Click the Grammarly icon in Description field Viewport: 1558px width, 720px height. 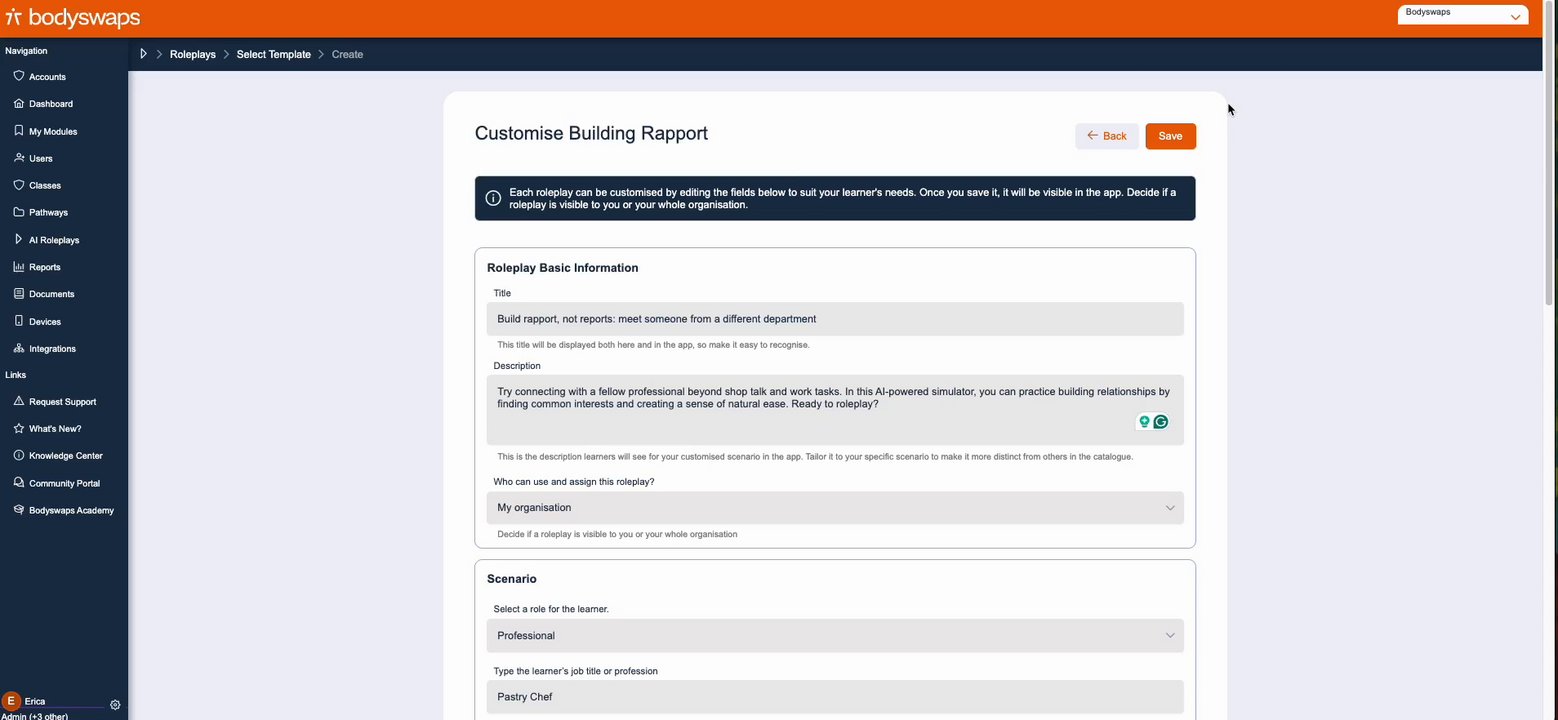click(x=1161, y=422)
